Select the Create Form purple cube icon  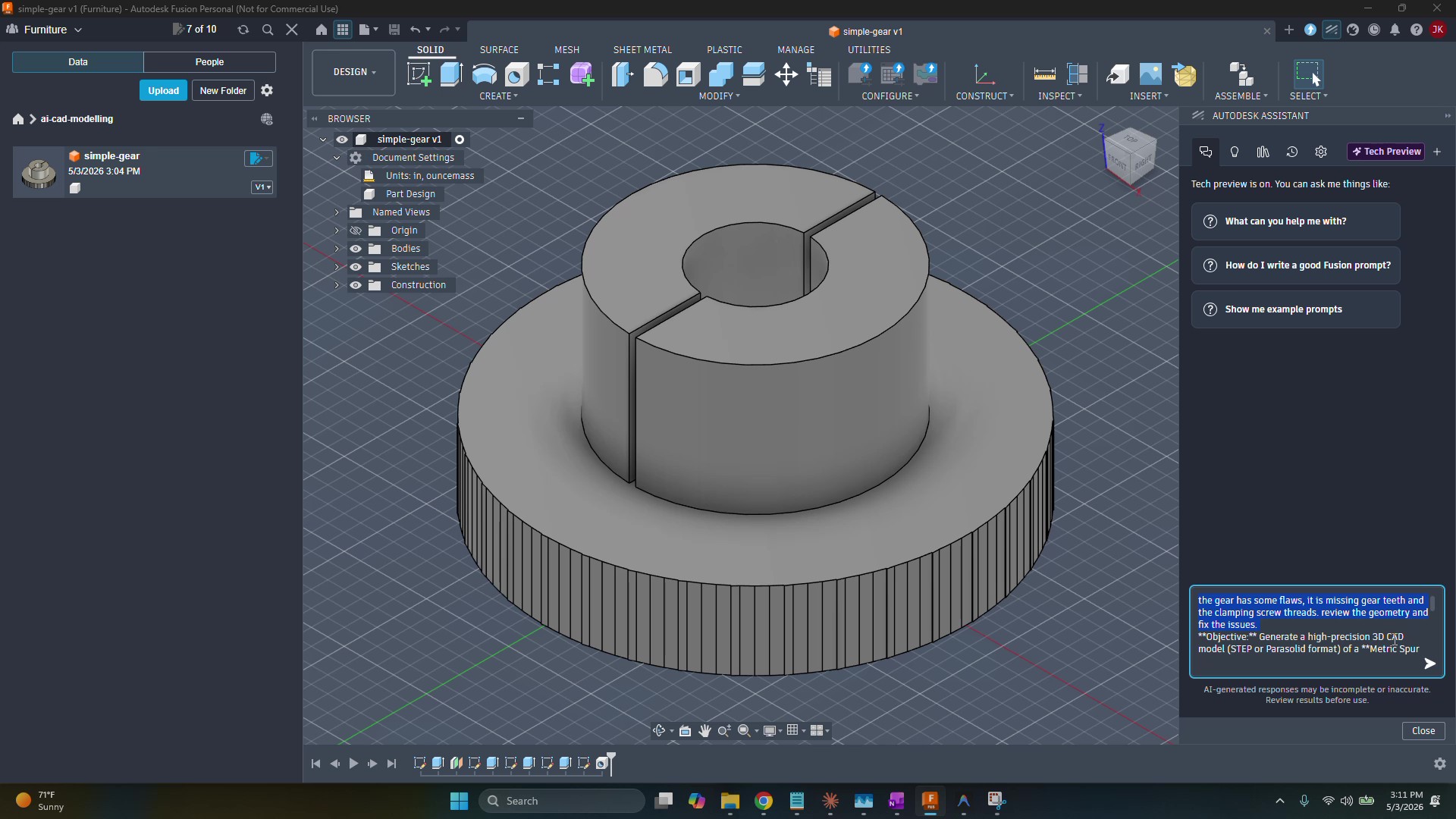click(x=582, y=74)
